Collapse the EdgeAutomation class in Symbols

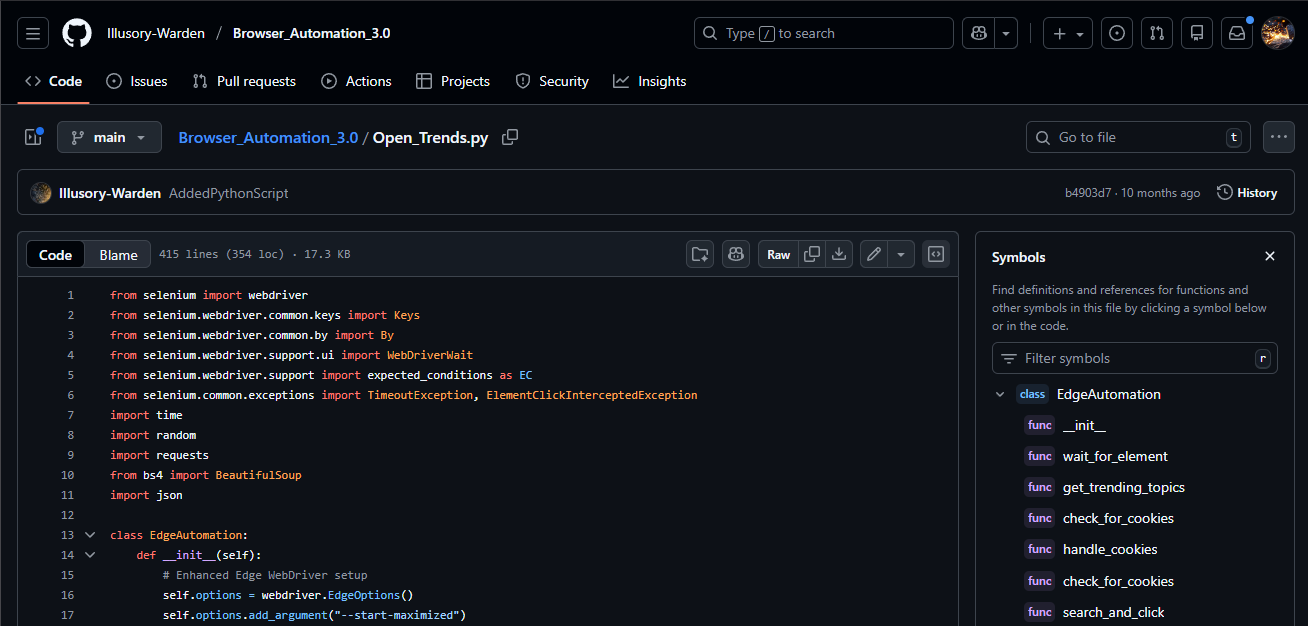point(999,394)
